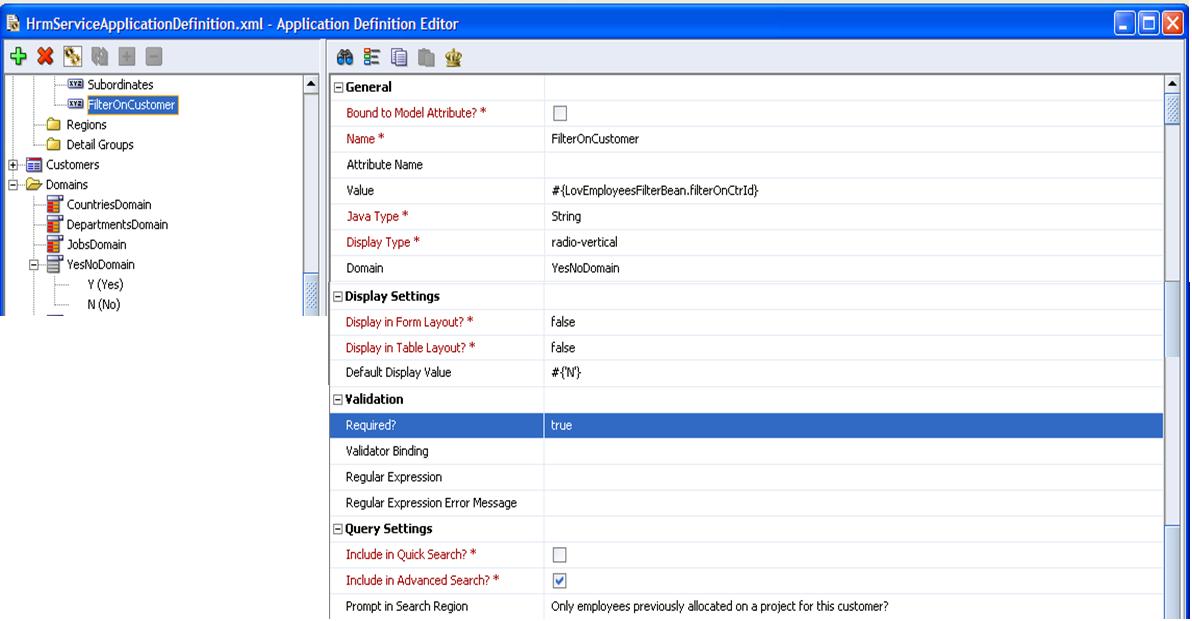Click the red X delete icon
Viewport: 1192px width, 621px height.
(x=43, y=59)
